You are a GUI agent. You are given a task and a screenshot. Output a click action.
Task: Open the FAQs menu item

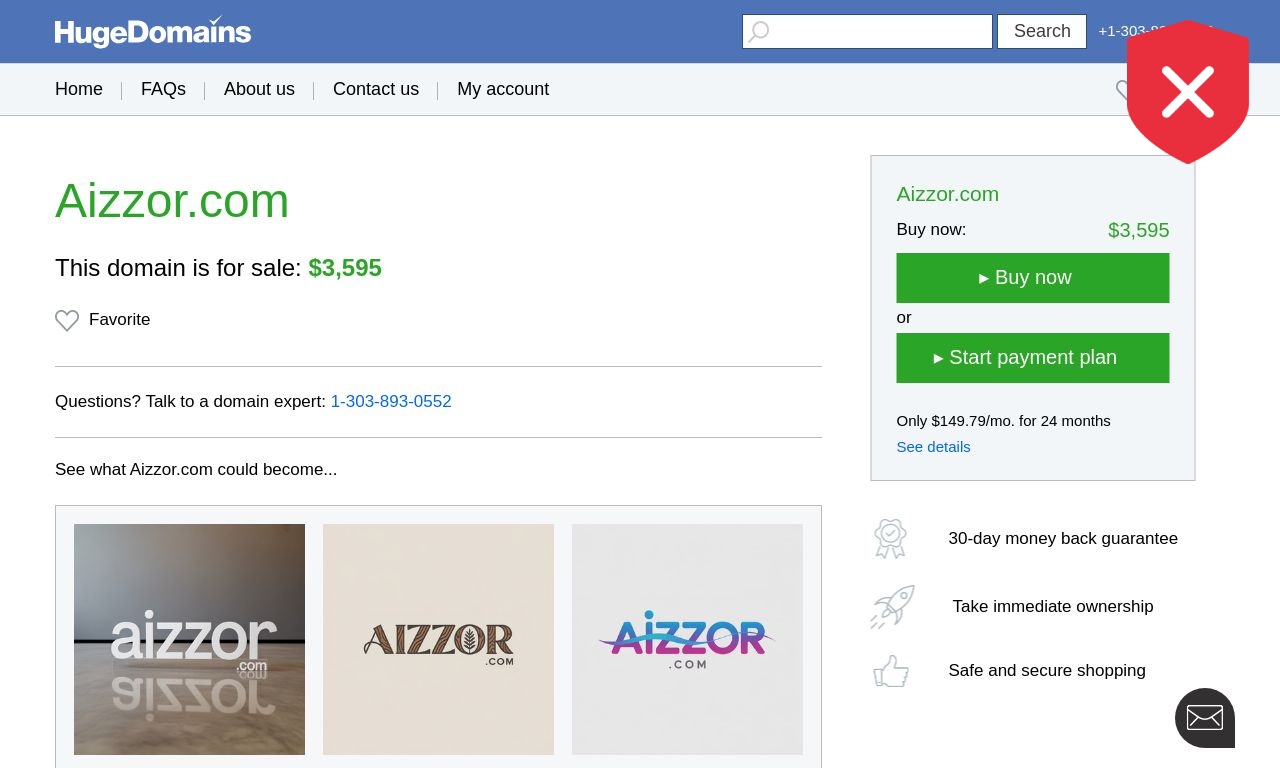163,89
